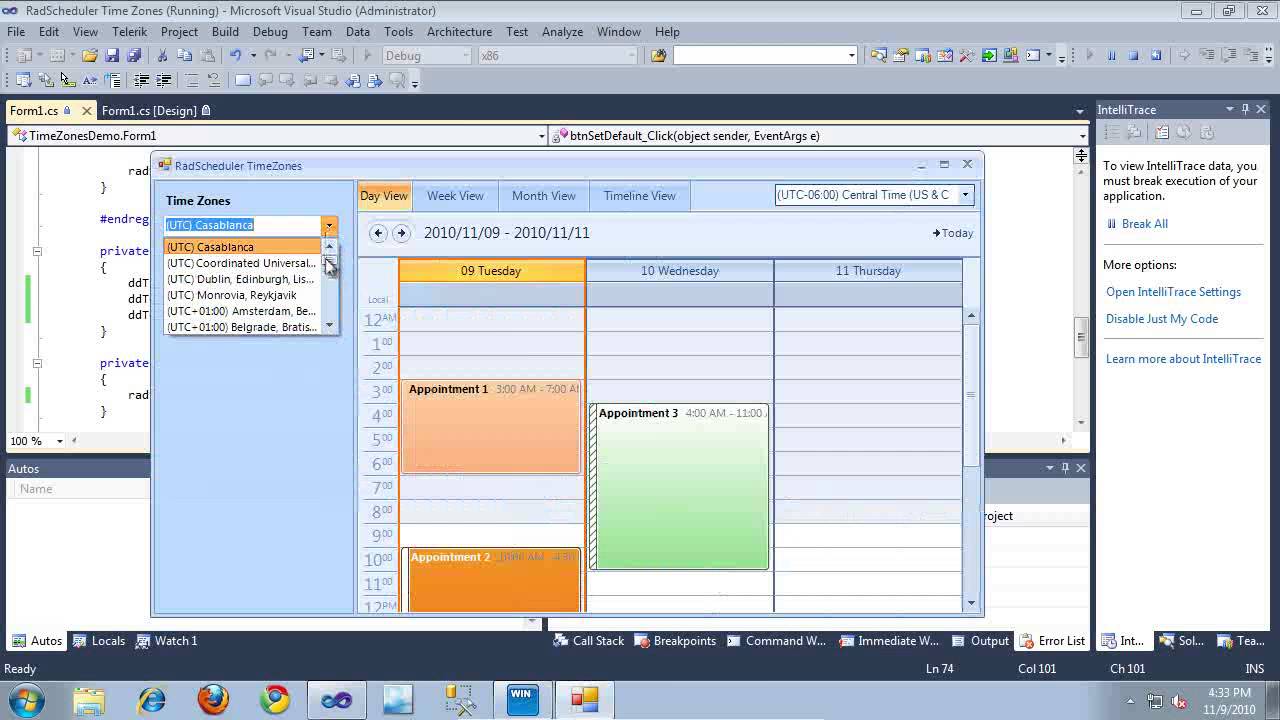Click the Properties Window toolbar icon
The width and height of the screenshot is (1280, 720).
pos(900,56)
